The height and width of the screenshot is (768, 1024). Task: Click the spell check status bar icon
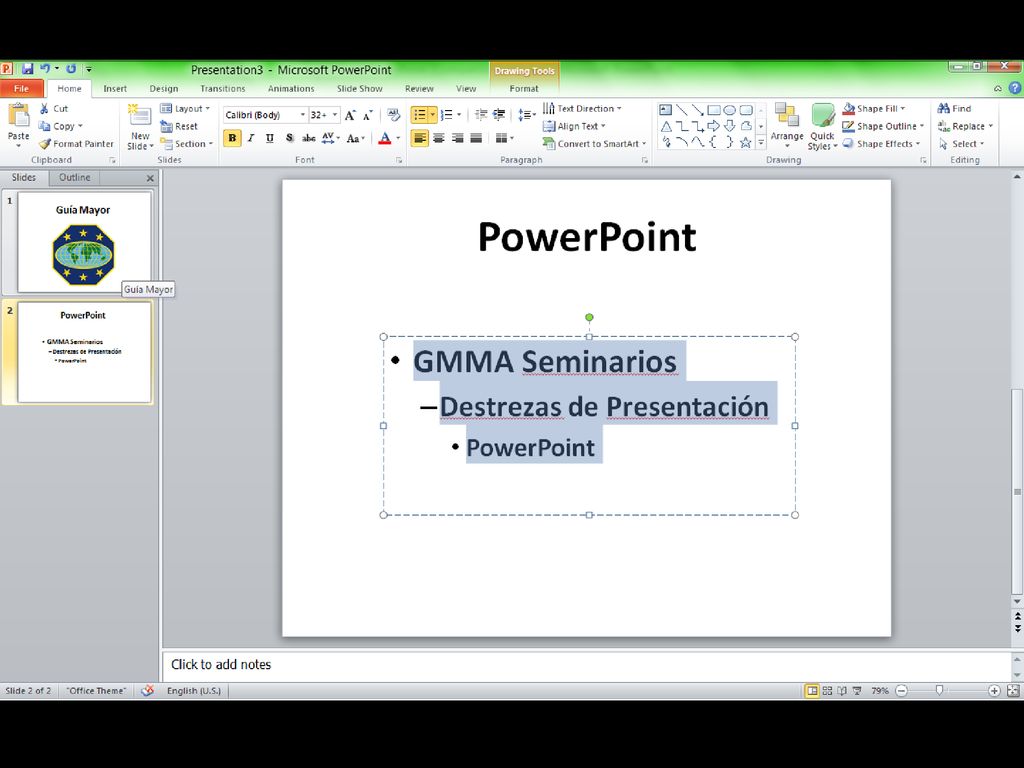pos(148,690)
